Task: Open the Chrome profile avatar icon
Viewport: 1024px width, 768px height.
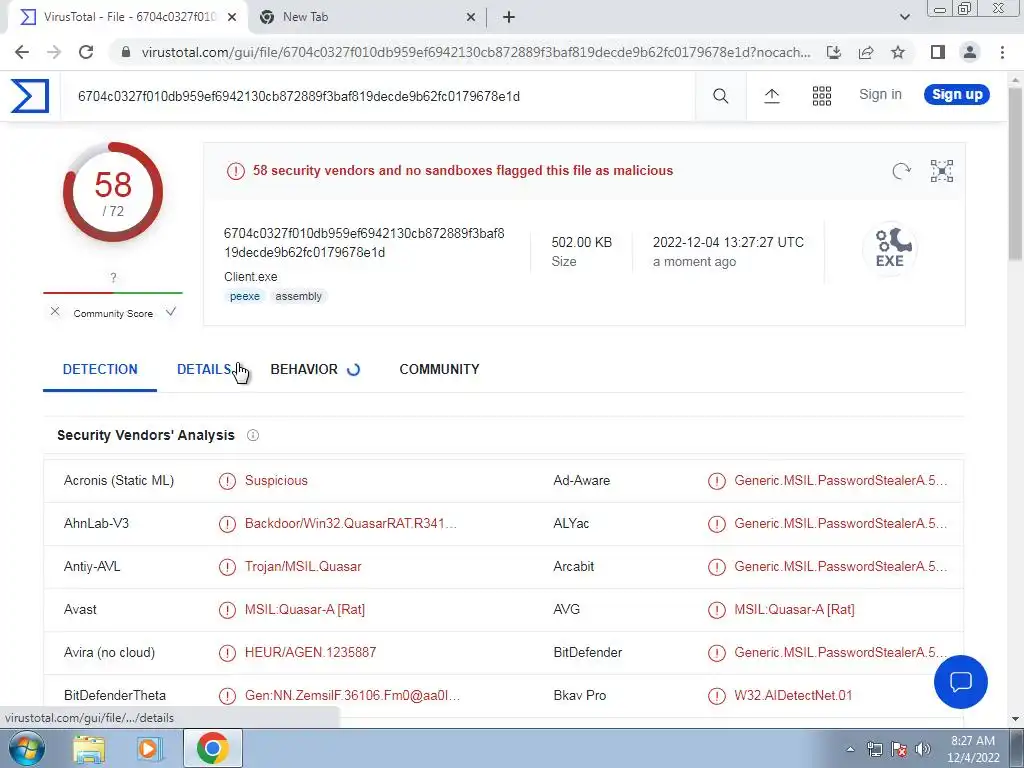Action: (970, 52)
